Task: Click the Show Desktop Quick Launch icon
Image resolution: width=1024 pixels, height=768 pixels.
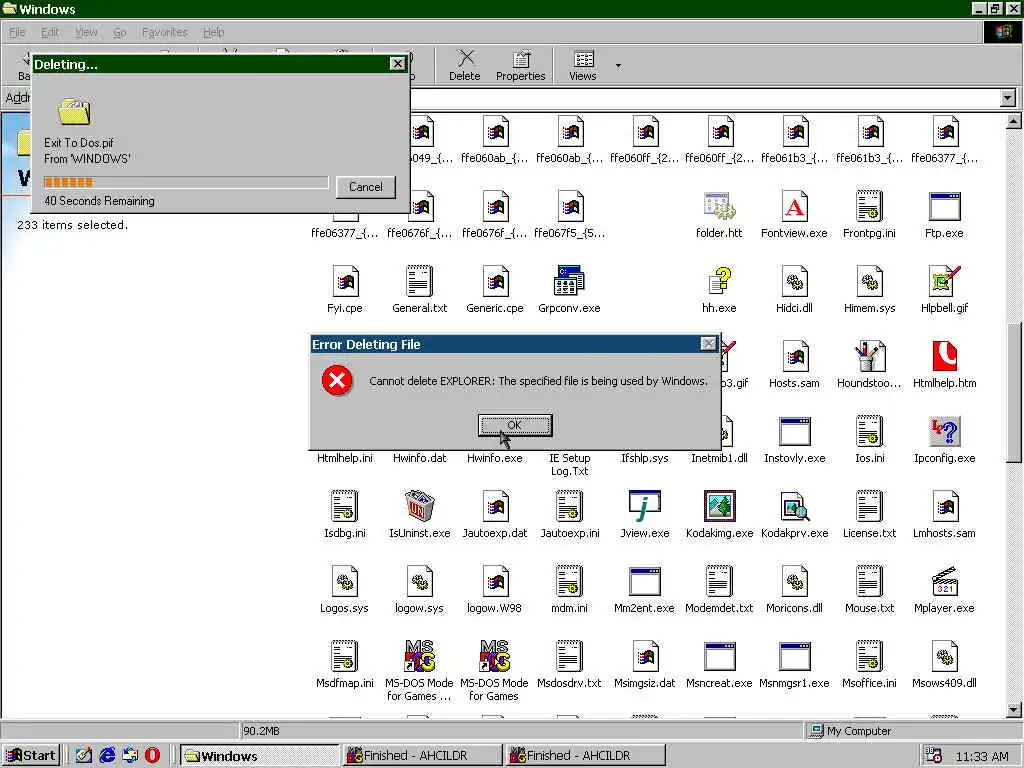Action: tap(84, 756)
